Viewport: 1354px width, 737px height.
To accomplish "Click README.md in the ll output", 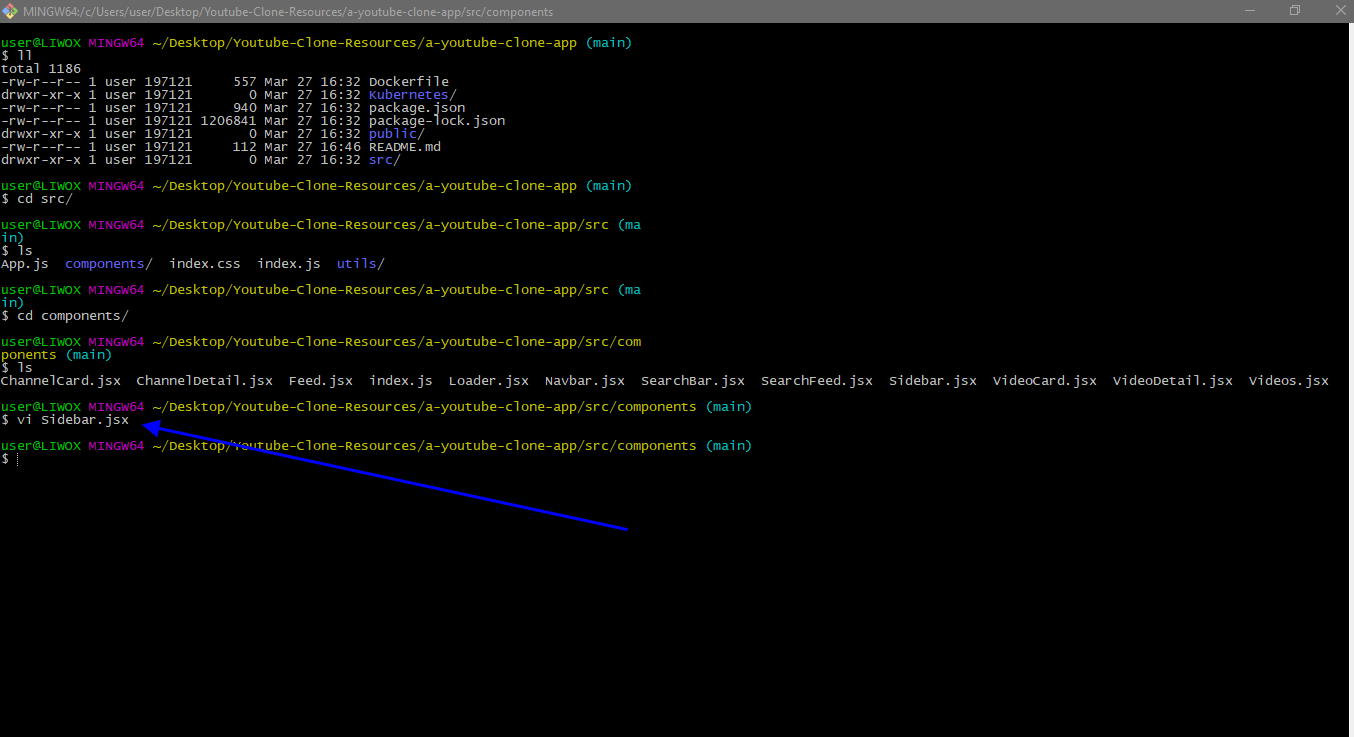I will tap(404, 147).
